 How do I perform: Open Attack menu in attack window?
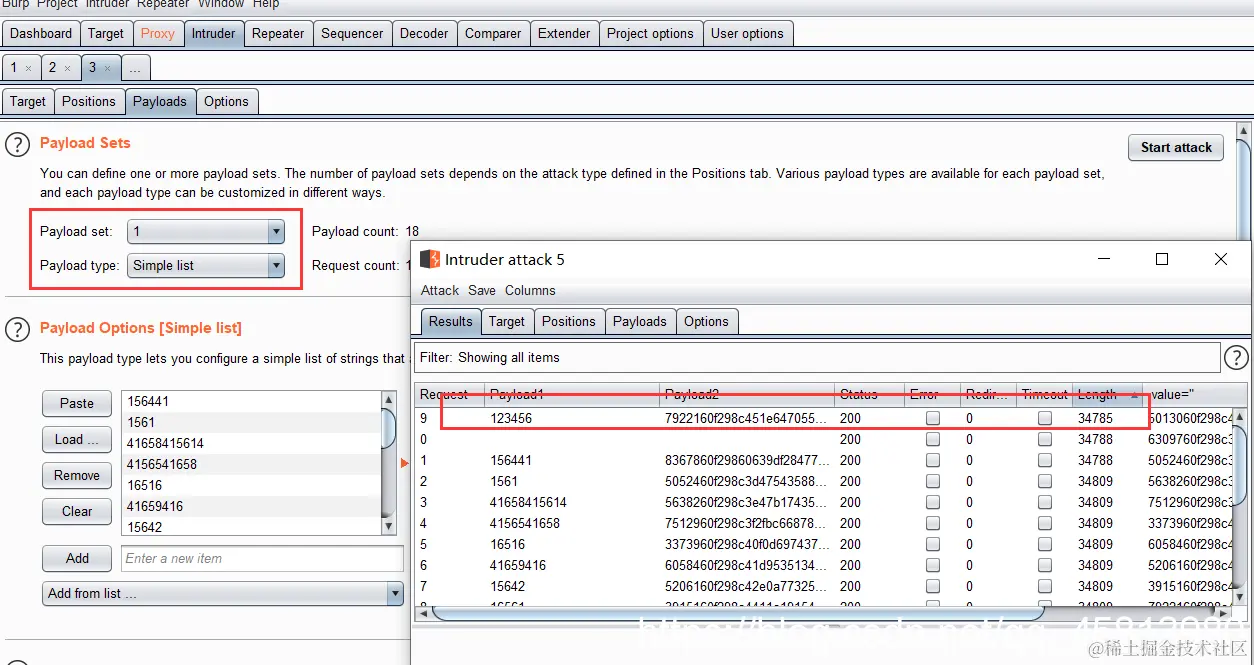click(440, 290)
